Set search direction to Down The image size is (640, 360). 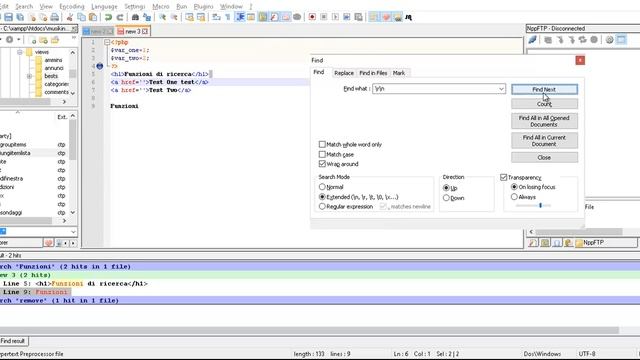tap(446, 198)
